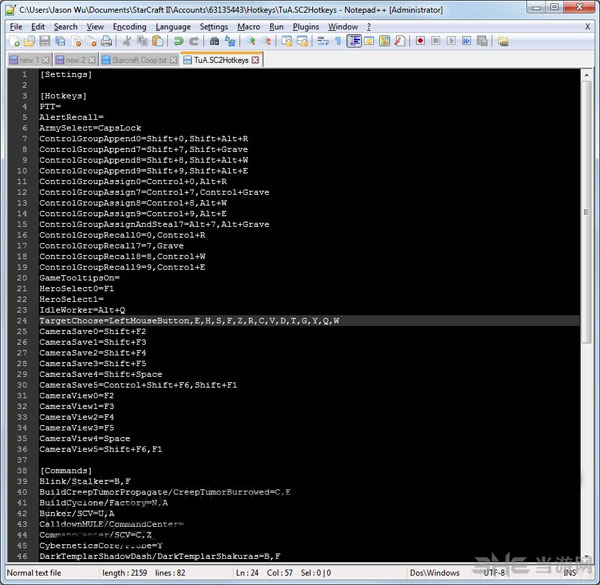Viewport: 600px width, 585px height.
Task: Close the document using the menu bar X
Action: (587, 27)
